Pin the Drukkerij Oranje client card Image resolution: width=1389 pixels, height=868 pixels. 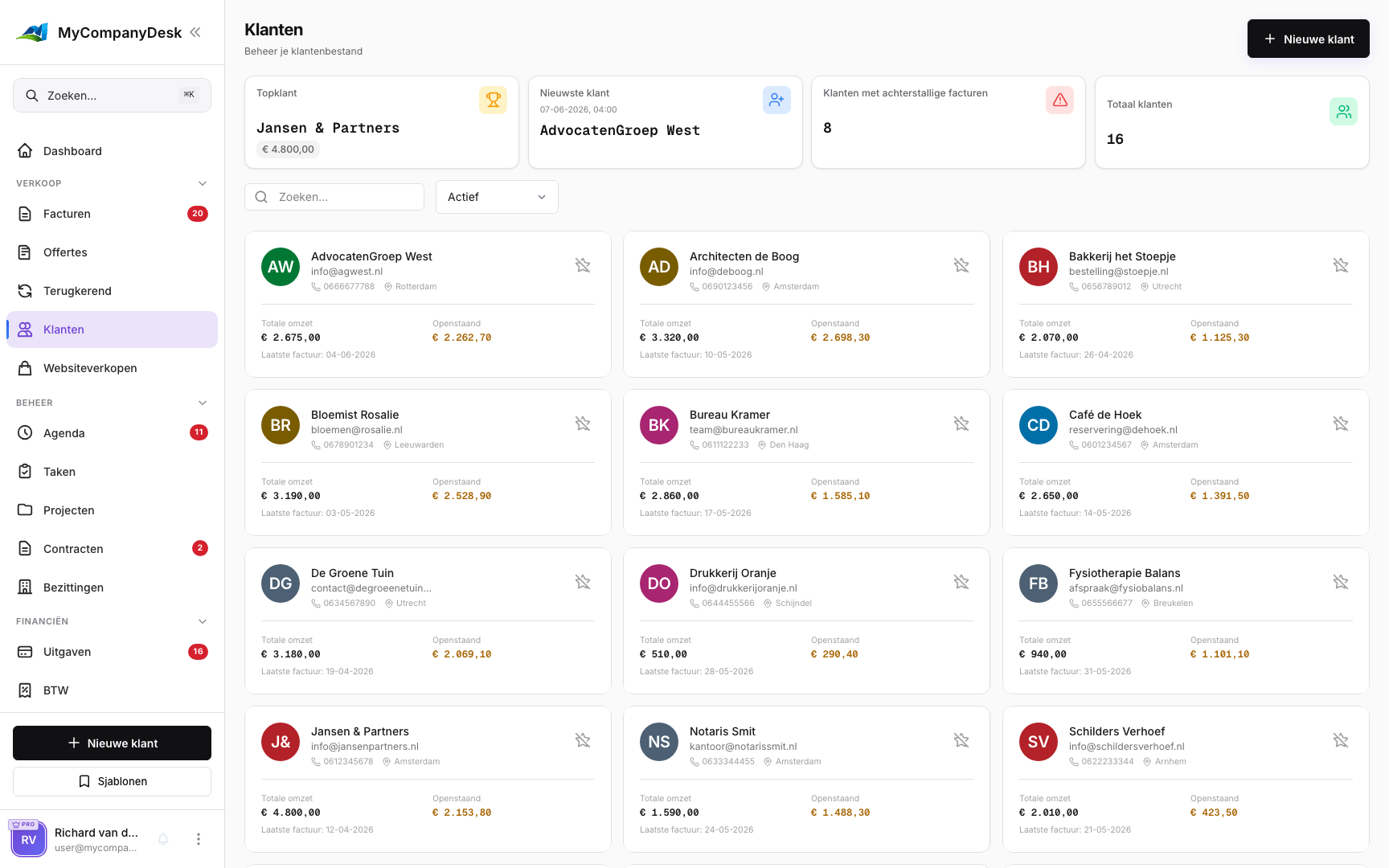[x=961, y=582]
